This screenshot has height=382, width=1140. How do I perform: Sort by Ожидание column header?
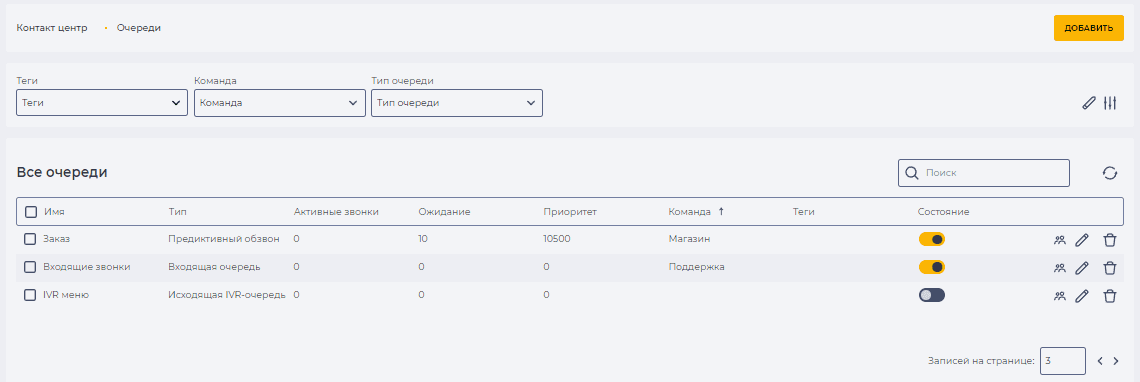click(x=444, y=212)
